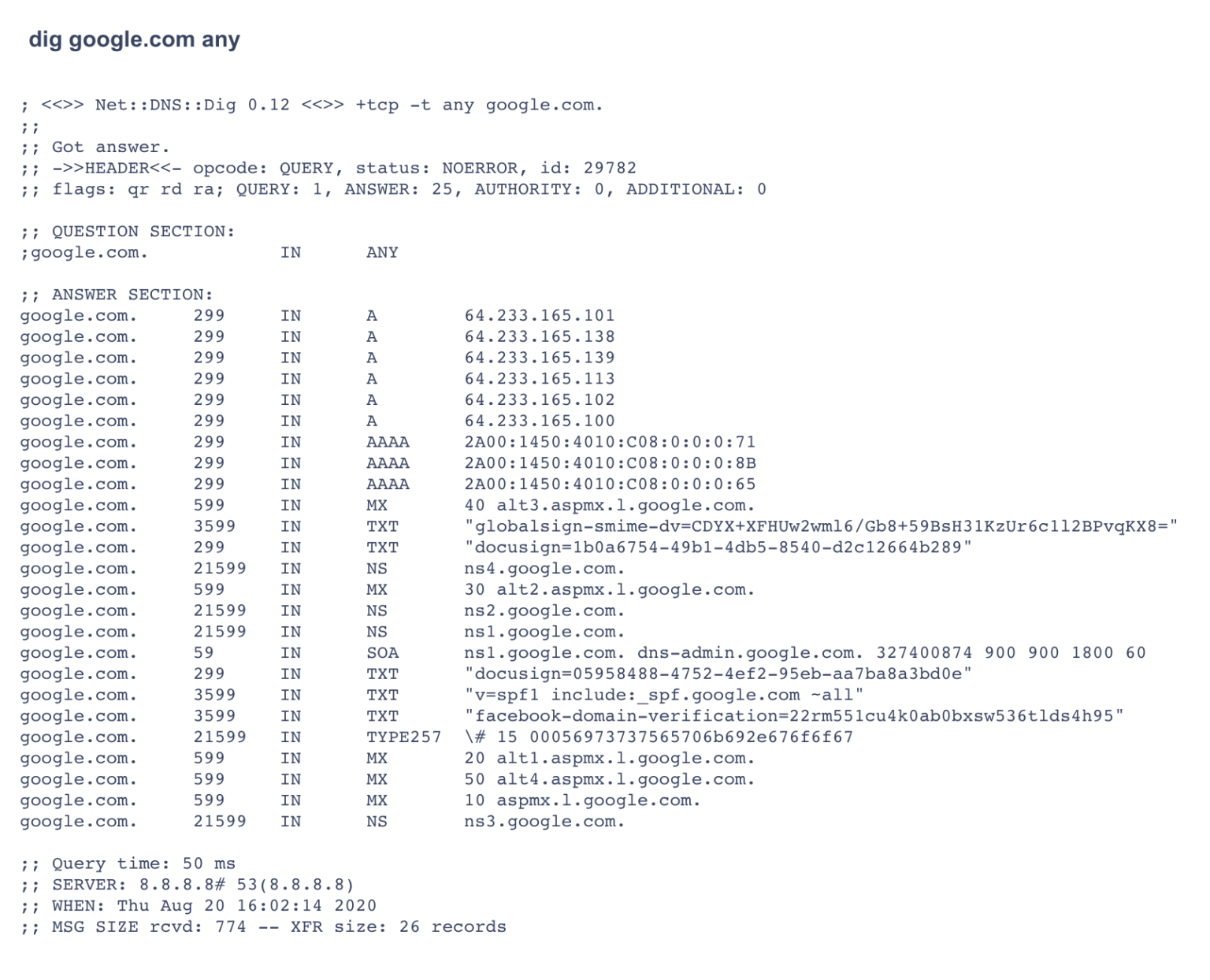
Task: Click the Query time: 50 ms line
Action: click(128, 864)
